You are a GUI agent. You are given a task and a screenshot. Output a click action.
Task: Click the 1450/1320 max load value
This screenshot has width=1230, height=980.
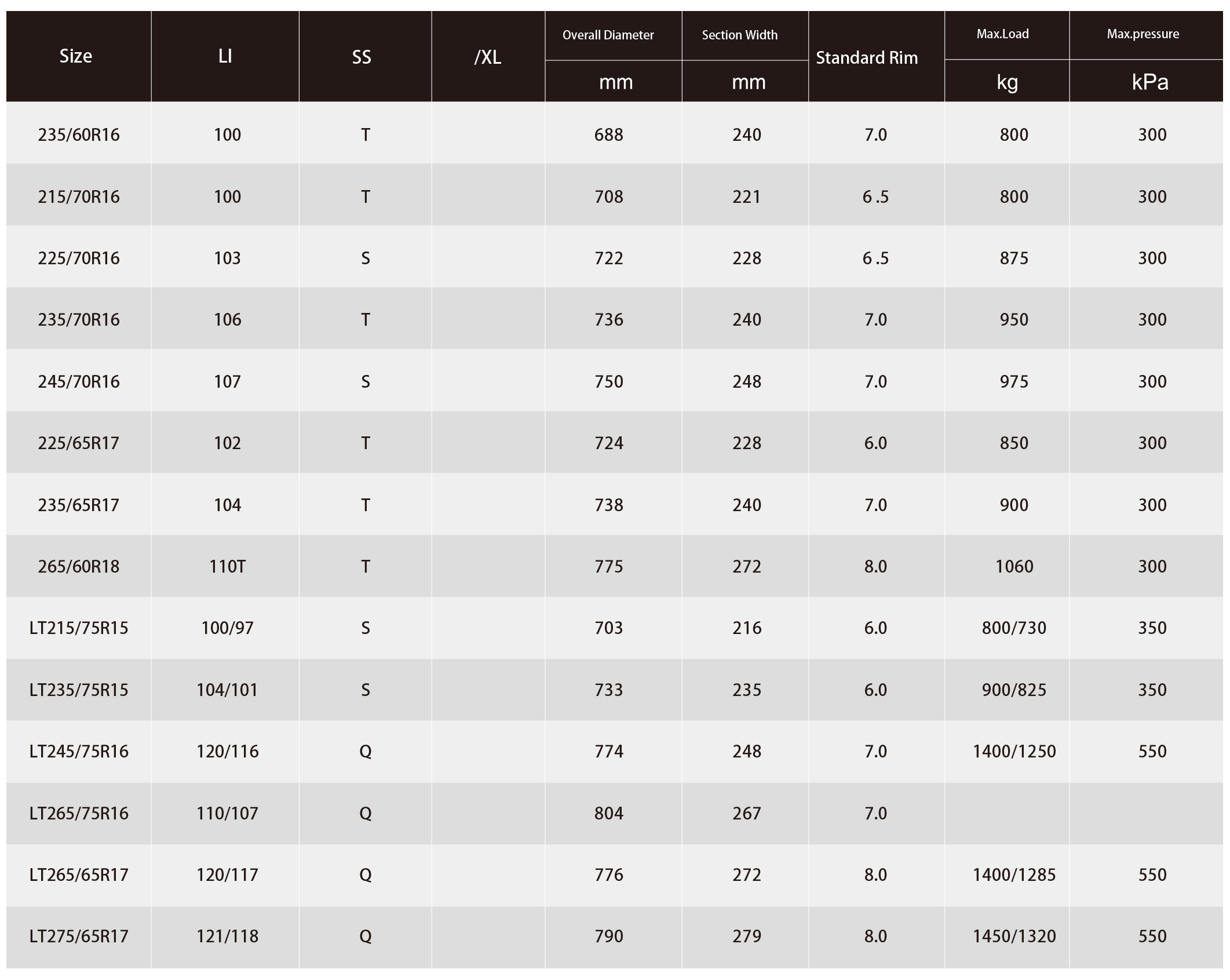1014,936
